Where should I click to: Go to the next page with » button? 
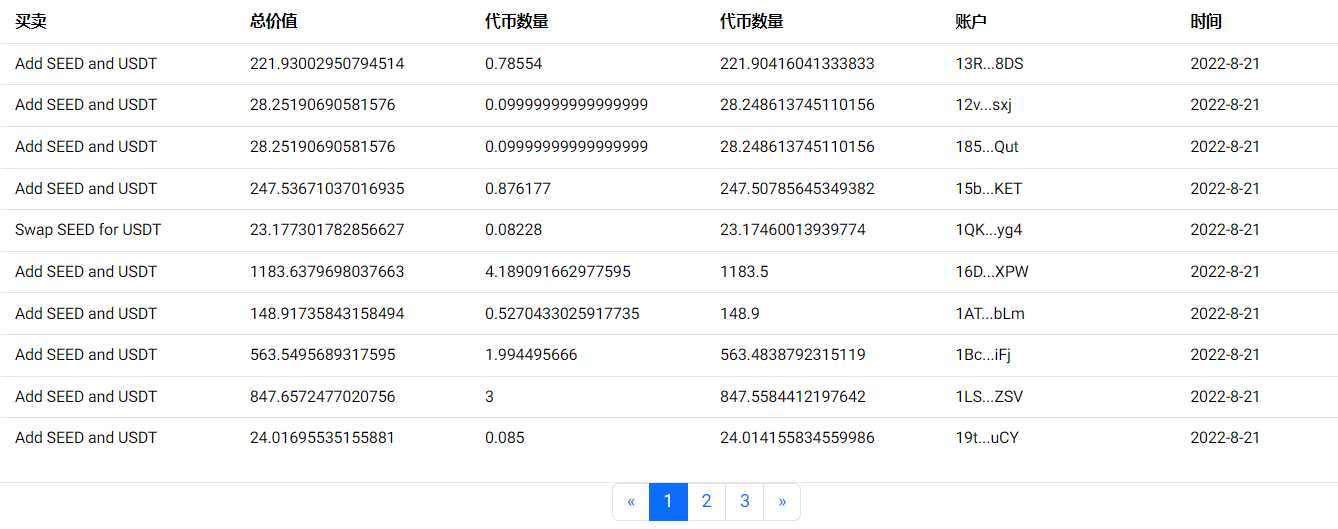click(782, 502)
